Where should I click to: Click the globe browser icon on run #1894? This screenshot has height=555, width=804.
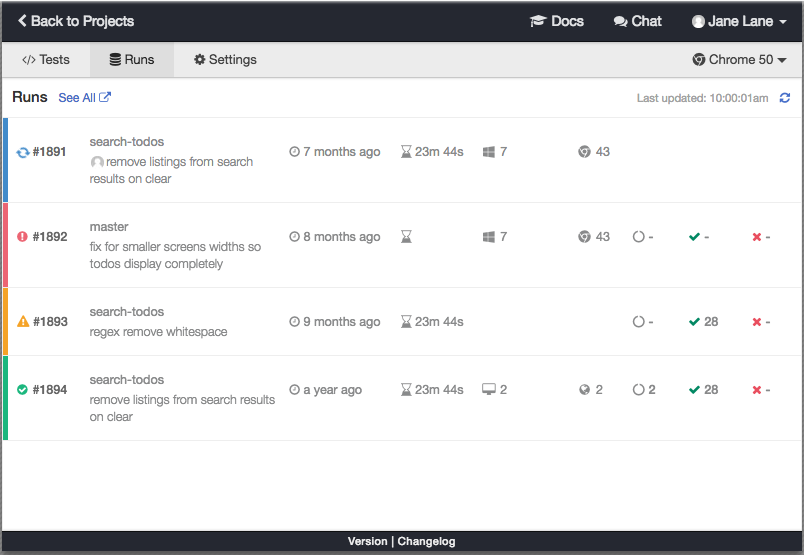coord(584,390)
